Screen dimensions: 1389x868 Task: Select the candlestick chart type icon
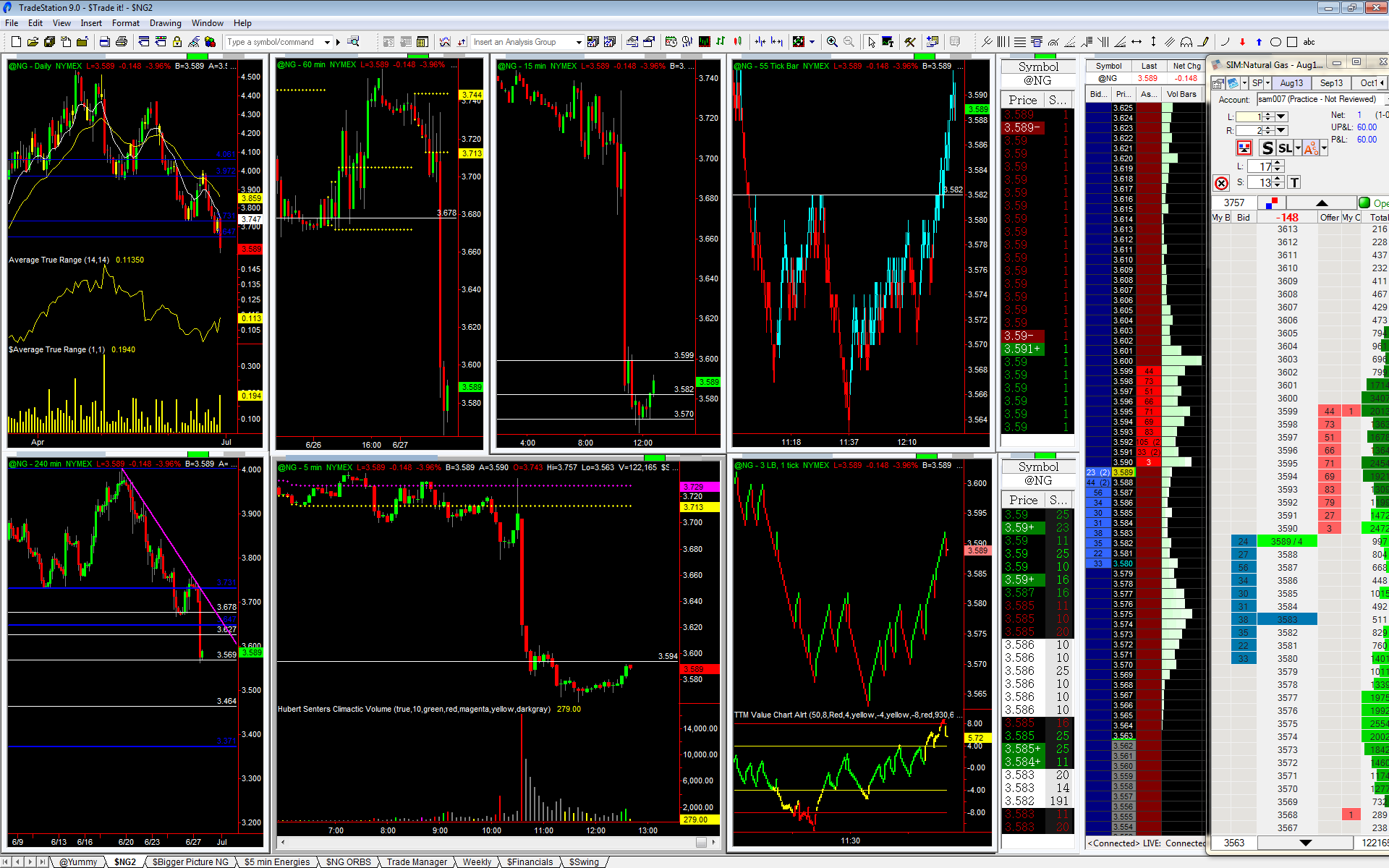[x=738, y=42]
